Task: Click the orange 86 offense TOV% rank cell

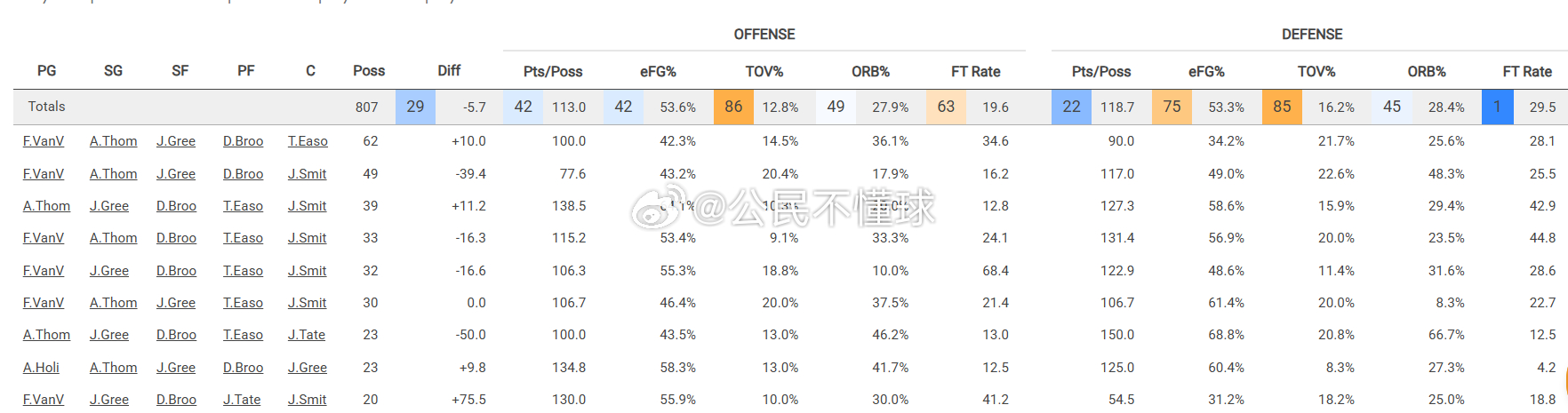Action: 733,107
